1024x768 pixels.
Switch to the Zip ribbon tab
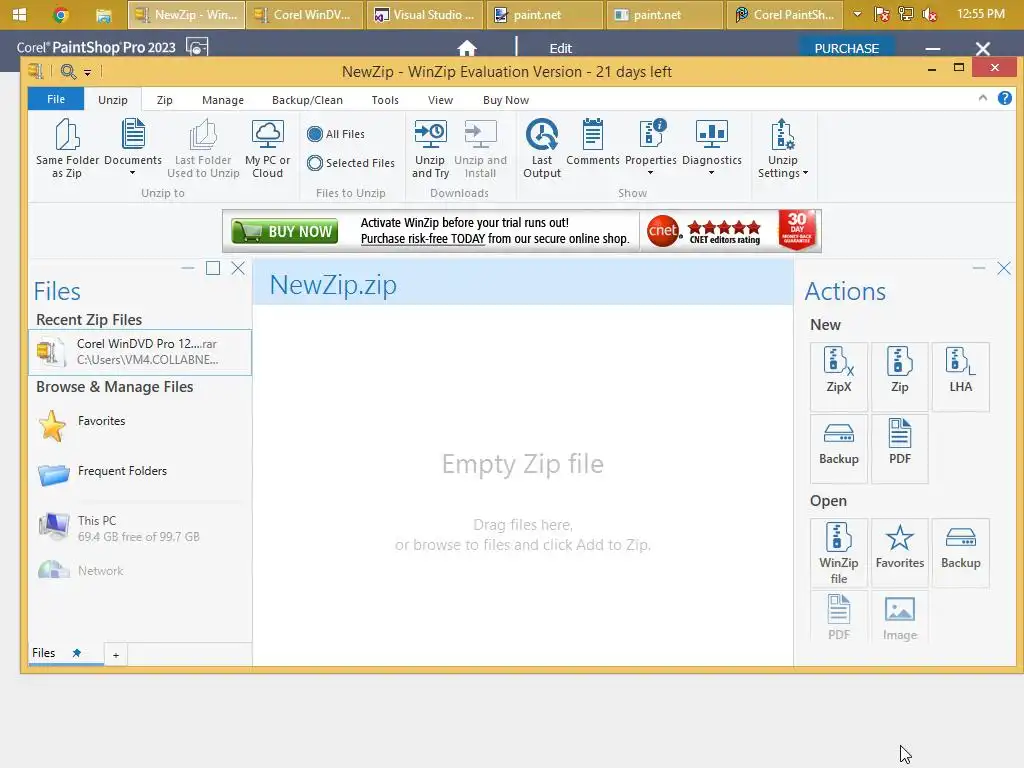(x=165, y=100)
